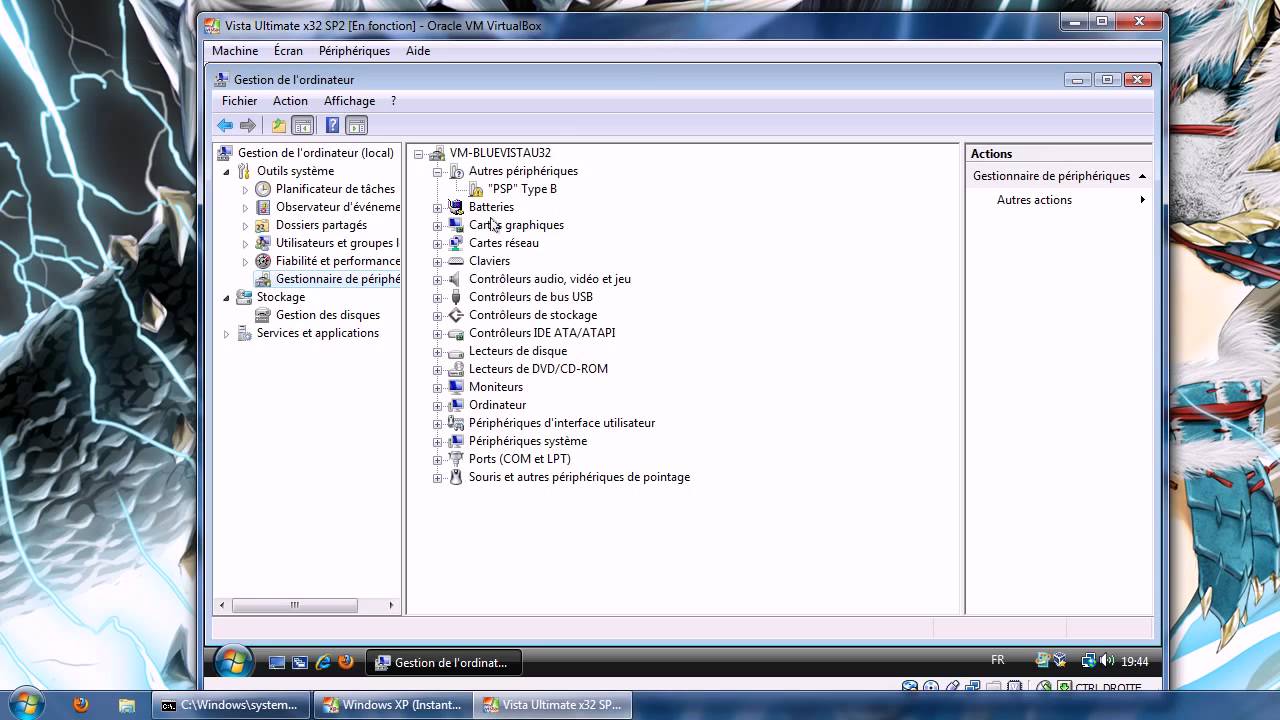This screenshot has width=1280, height=720.
Task: Click the 19:44 clock in the VM tray
Action: pyautogui.click(x=1134, y=661)
